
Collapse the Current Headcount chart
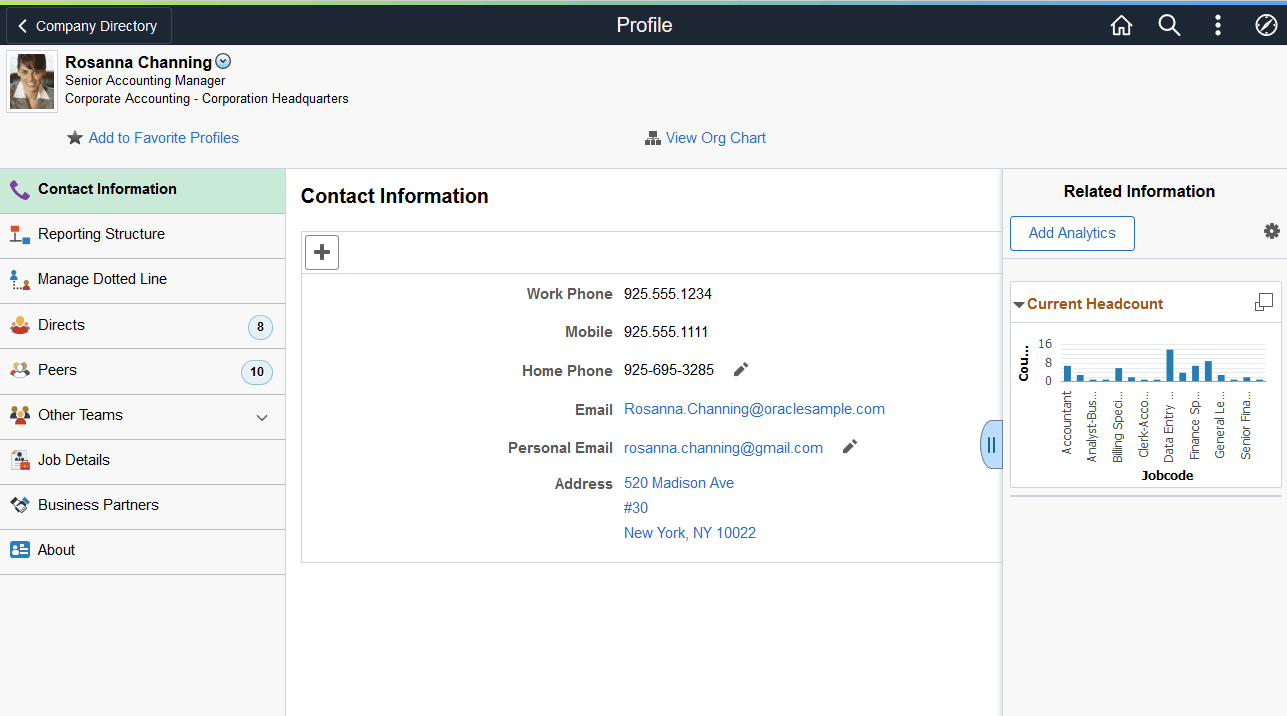coord(1019,303)
